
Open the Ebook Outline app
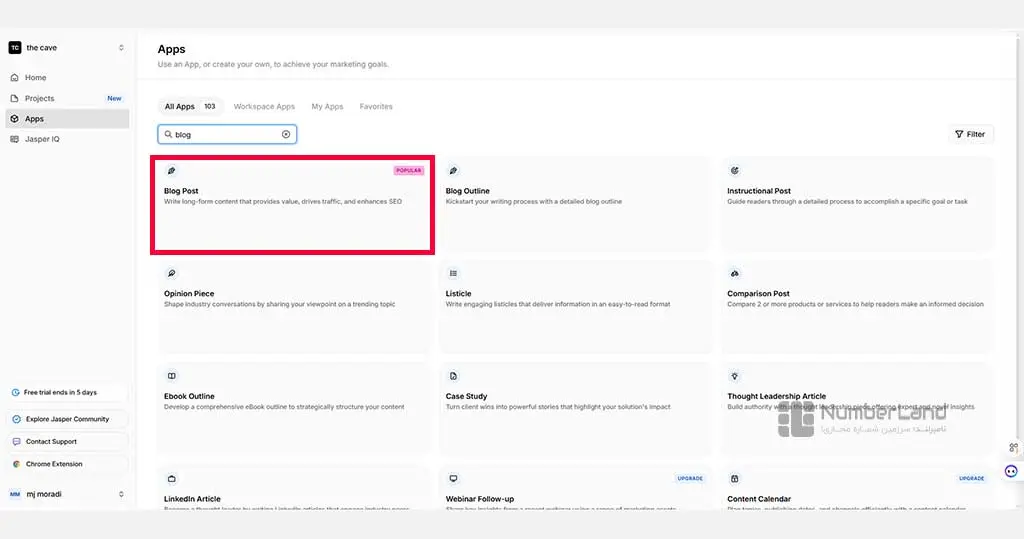coord(293,409)
